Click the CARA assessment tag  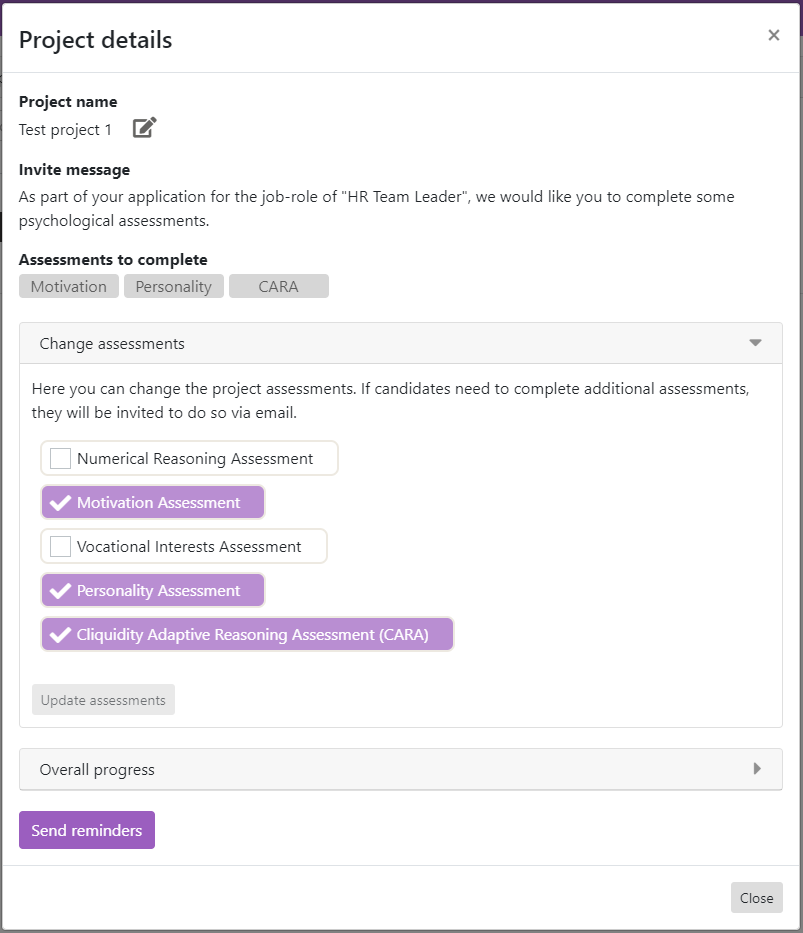point(278,287)
